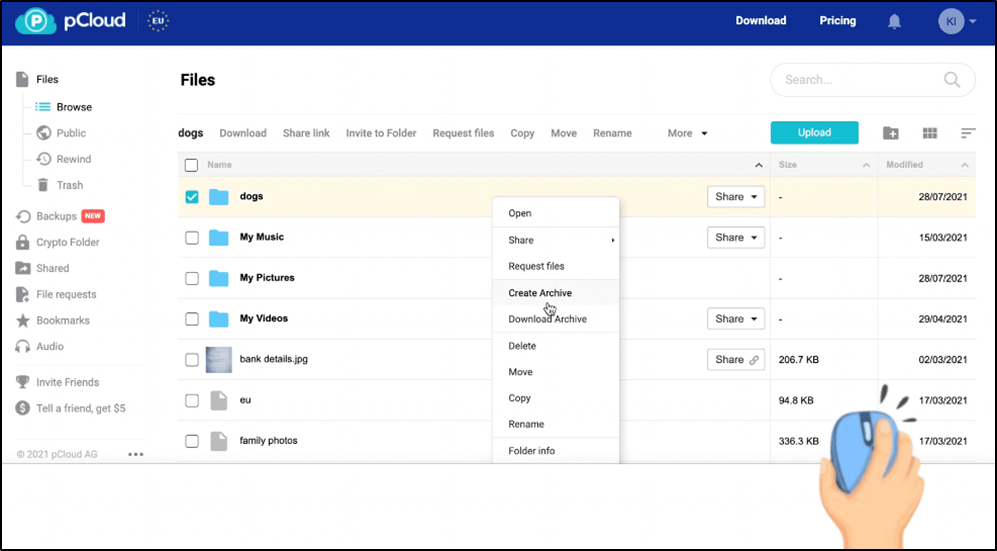Click the search magnifier icon

[953, 80]
